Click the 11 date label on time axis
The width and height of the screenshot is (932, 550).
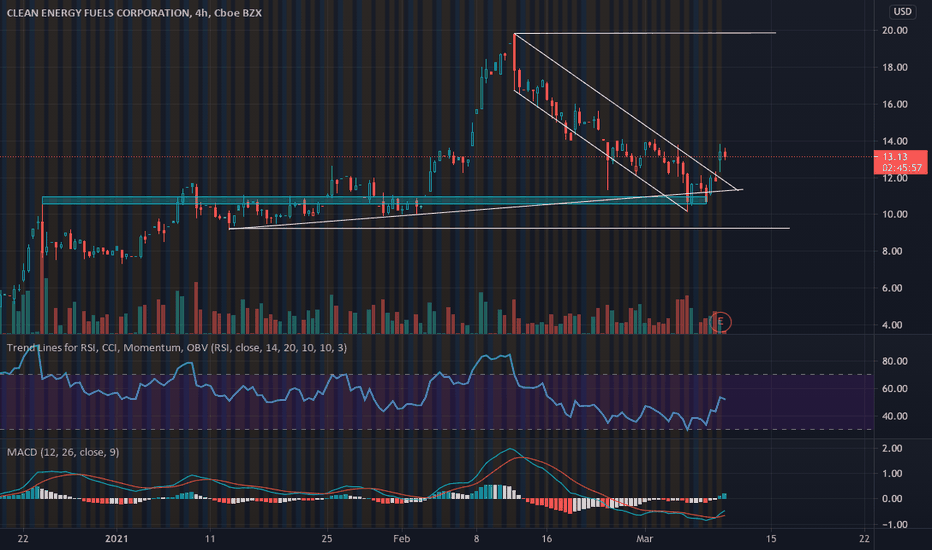click(x=209, y=539)
